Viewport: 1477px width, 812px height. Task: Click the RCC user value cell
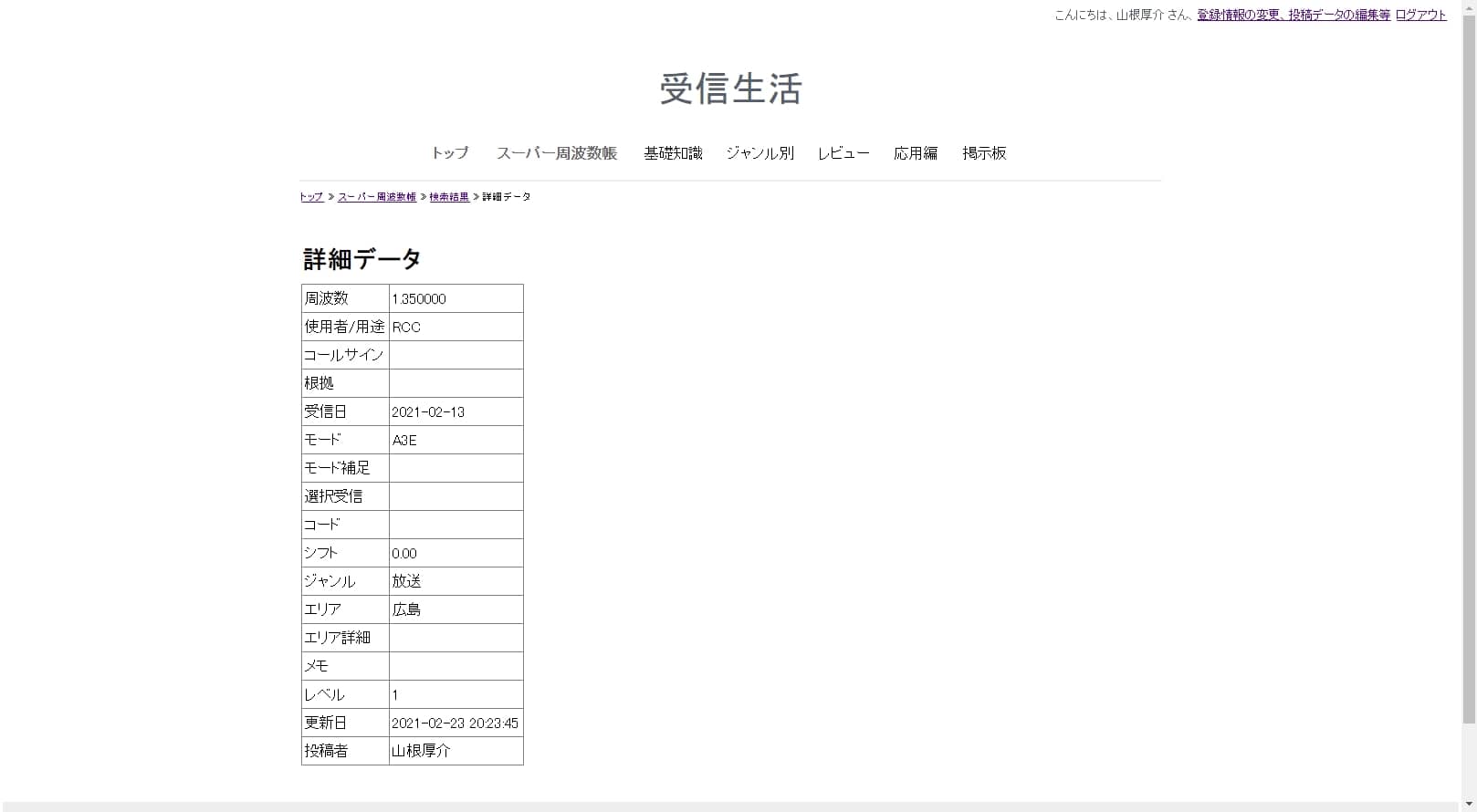click(x=456, y=327)
